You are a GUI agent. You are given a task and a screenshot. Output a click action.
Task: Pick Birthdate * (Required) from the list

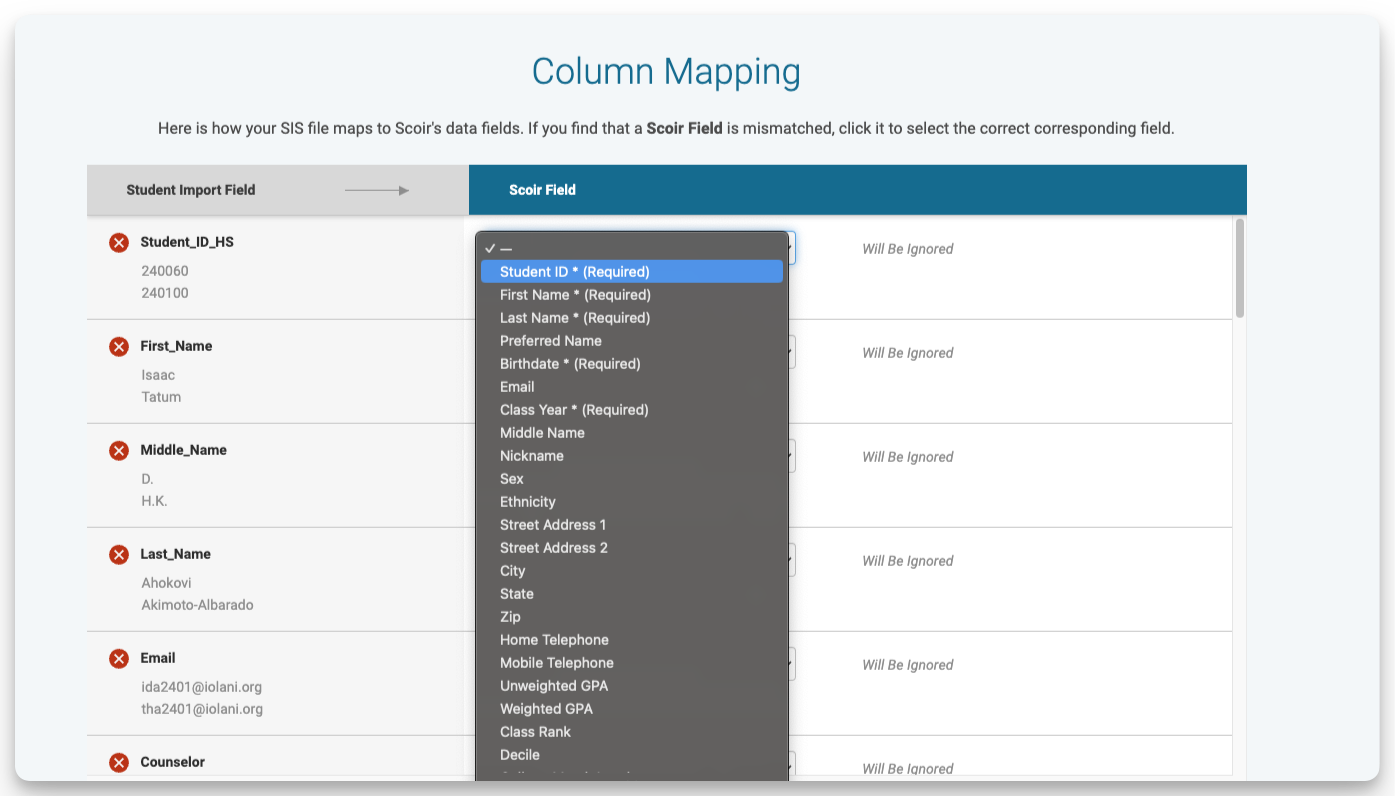(x=632, y=363)
